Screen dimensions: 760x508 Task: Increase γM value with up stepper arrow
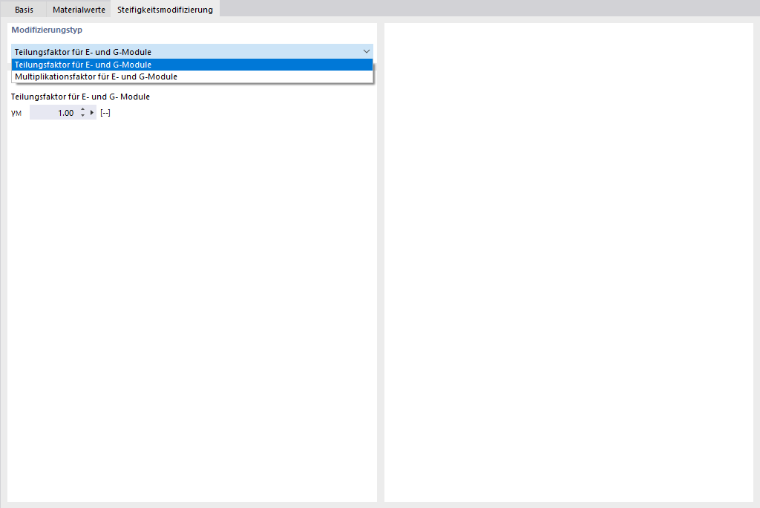tap(83, 110)
